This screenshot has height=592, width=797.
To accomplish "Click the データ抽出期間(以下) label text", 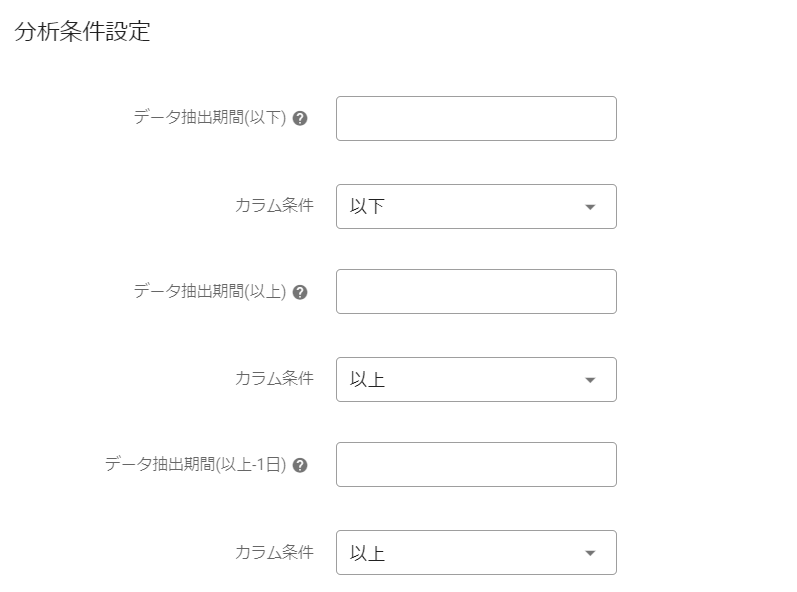I will (x=210, y=119).
